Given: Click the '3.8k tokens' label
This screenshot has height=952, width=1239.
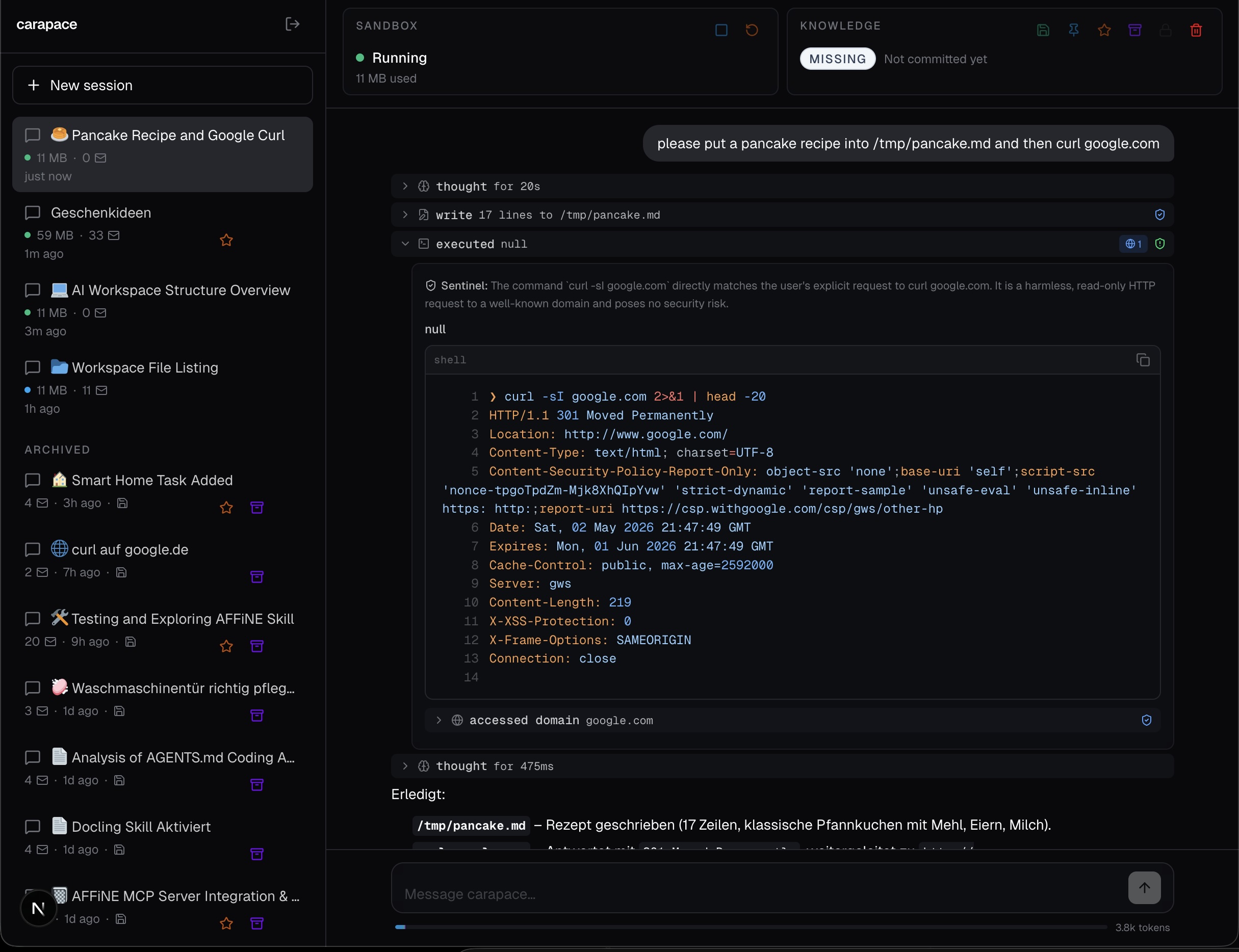Looking at the screenshot, I should click(1142, 928).
